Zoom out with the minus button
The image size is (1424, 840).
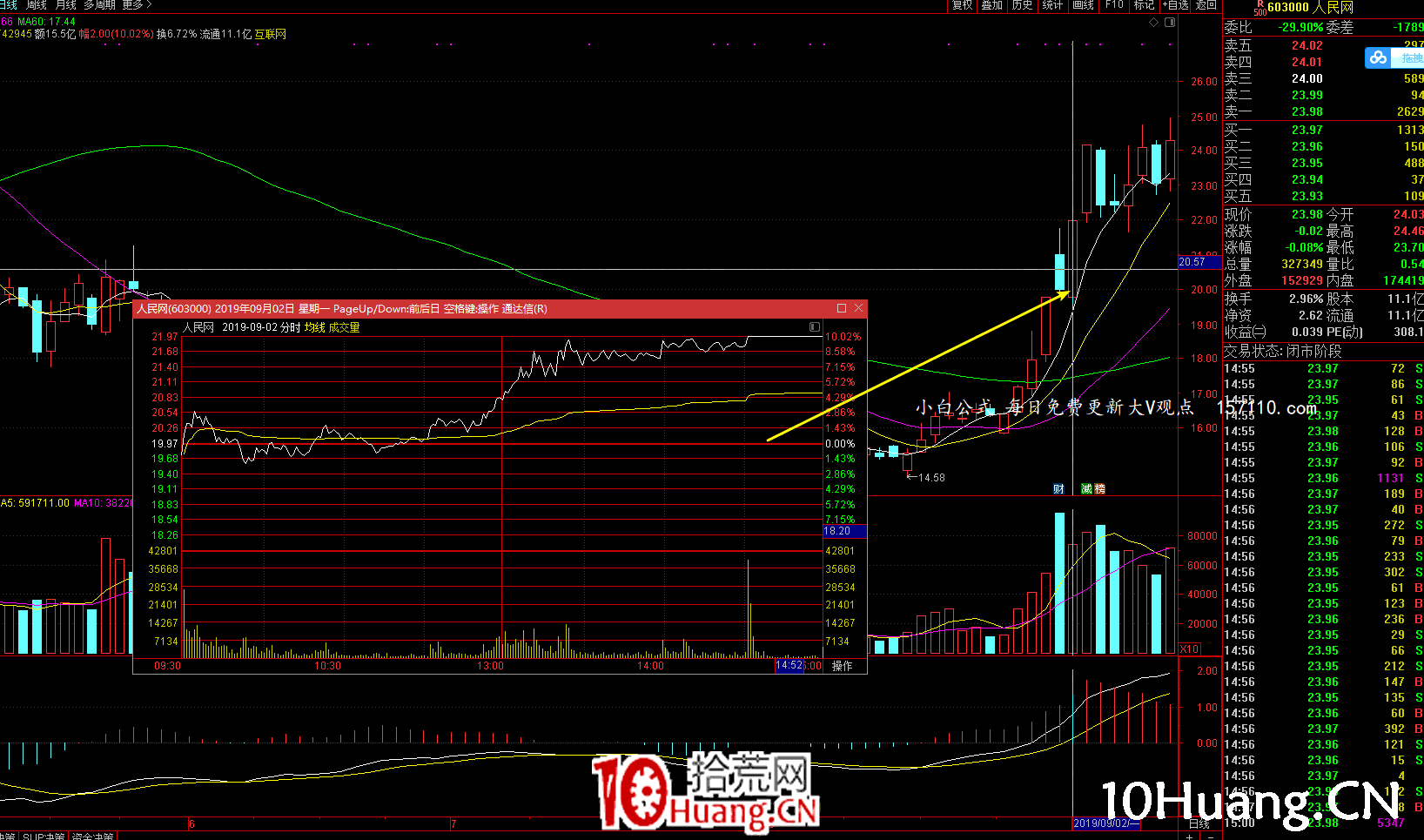(1210, 836)
